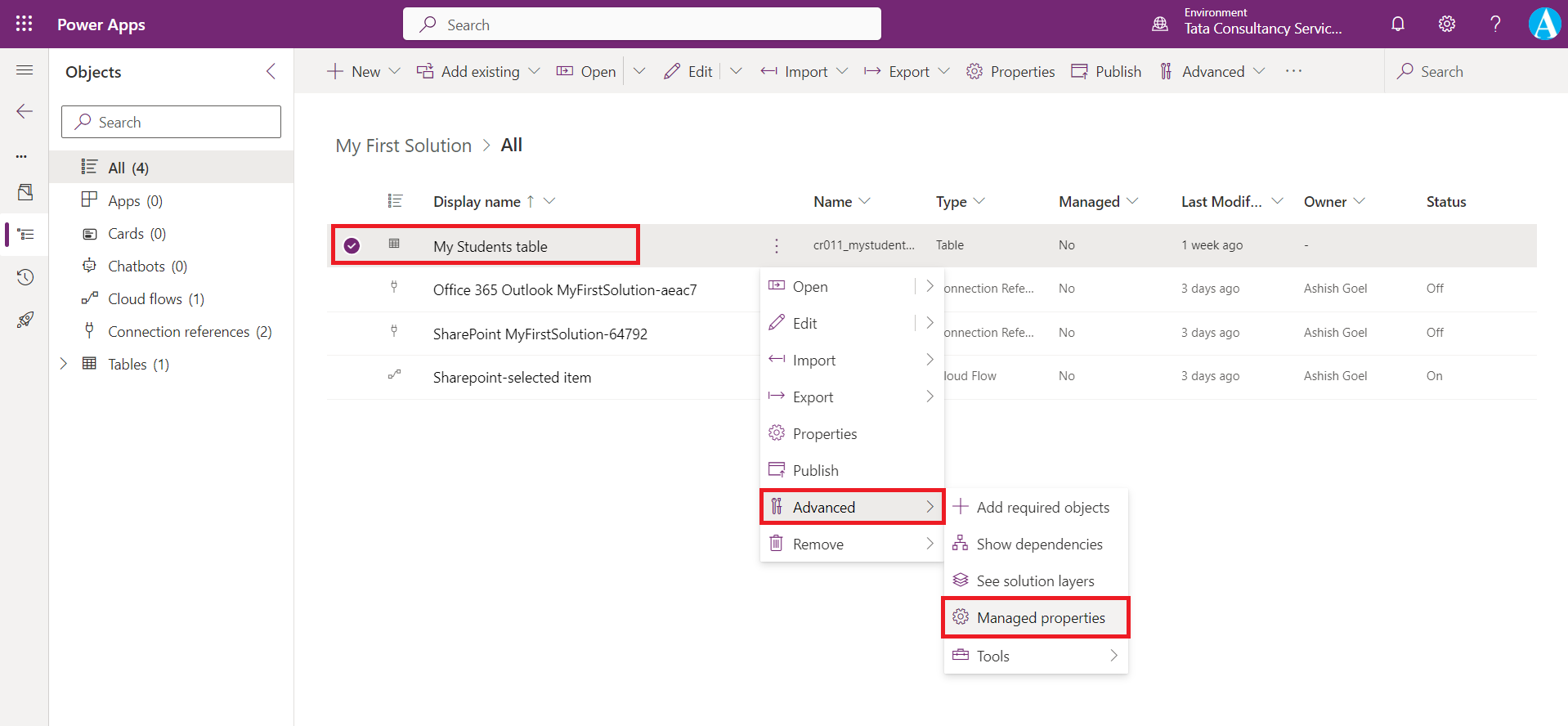Viewport: 1568px width, 726px height.
Task: Toggle the left navigation hamburger menu
Action: tap(25, 70)
